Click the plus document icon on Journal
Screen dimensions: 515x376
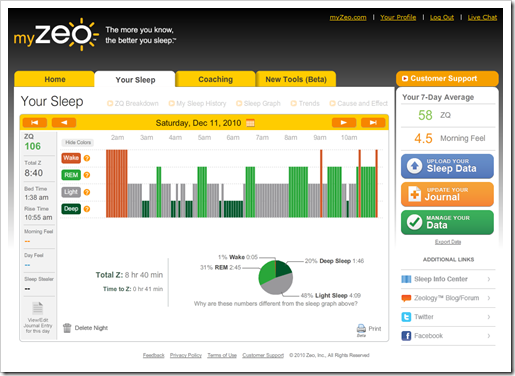414,194
